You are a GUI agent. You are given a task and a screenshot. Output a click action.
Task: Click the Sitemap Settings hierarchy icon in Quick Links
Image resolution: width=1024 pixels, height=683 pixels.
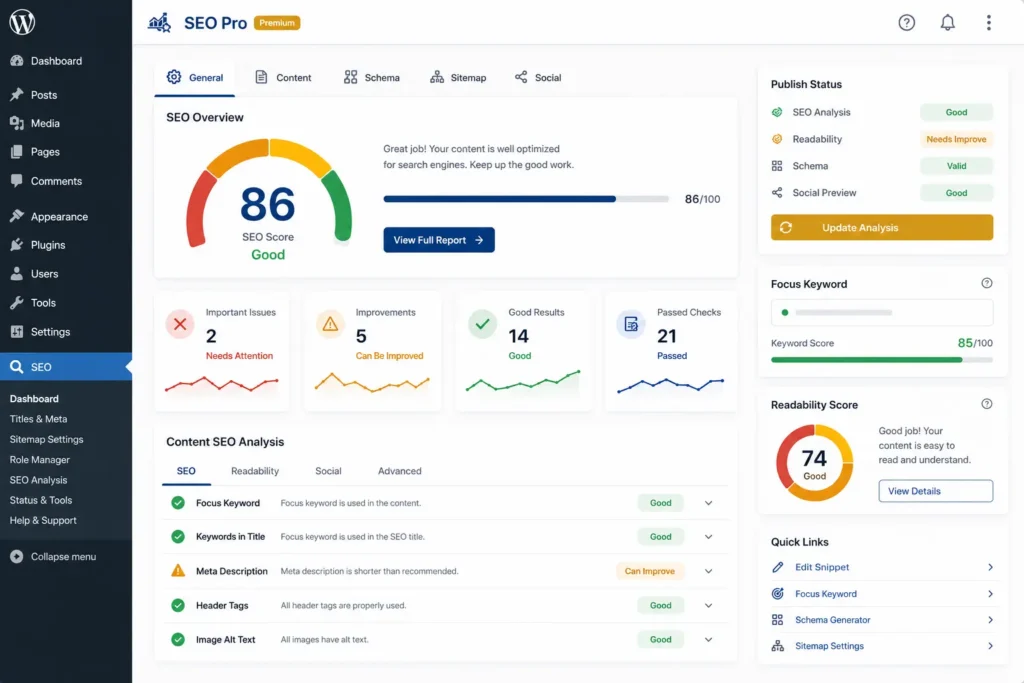pos(777,646)
